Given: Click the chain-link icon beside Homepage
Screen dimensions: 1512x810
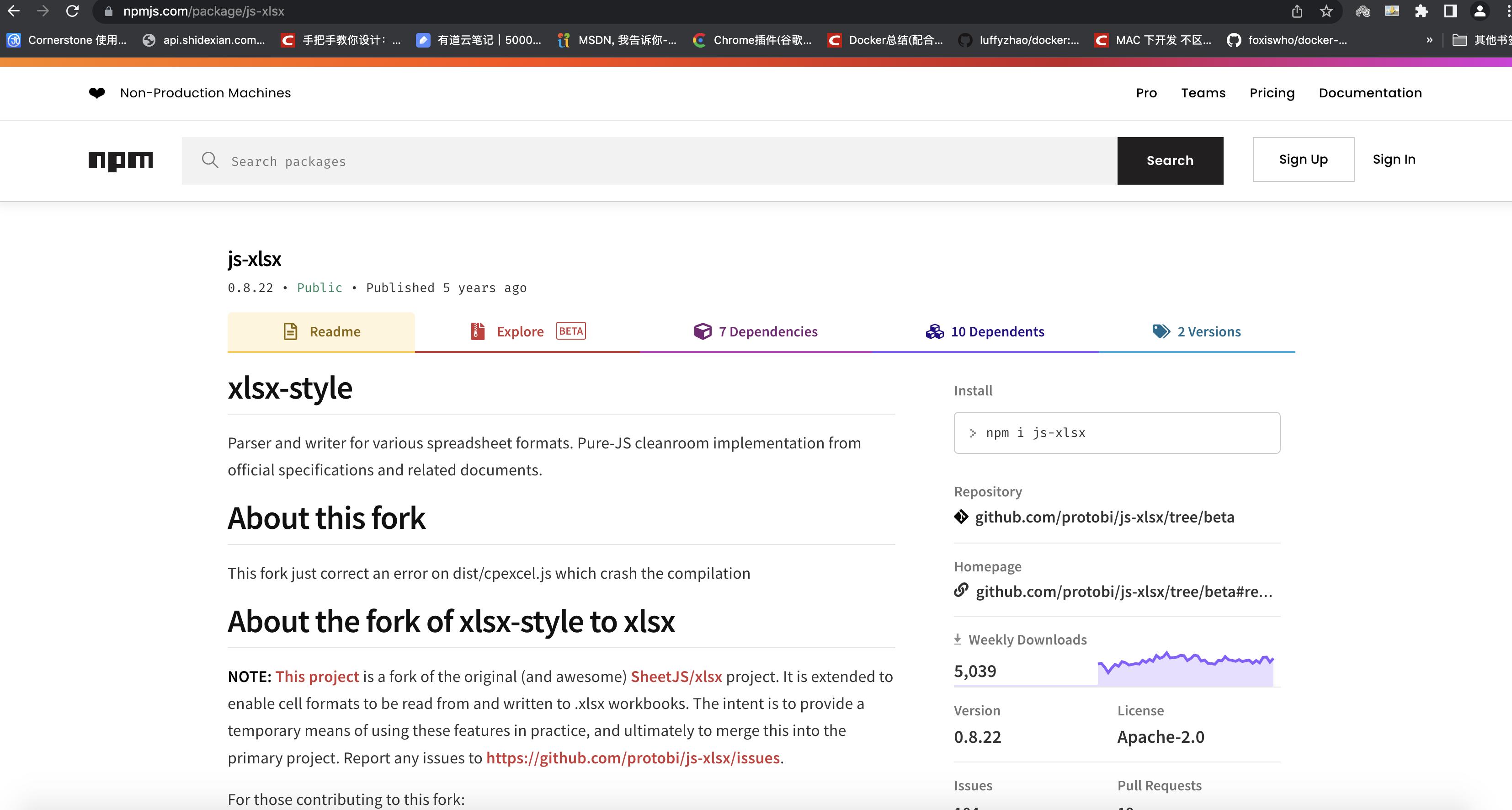Looking at the screenshot, I should coord(962,591).
